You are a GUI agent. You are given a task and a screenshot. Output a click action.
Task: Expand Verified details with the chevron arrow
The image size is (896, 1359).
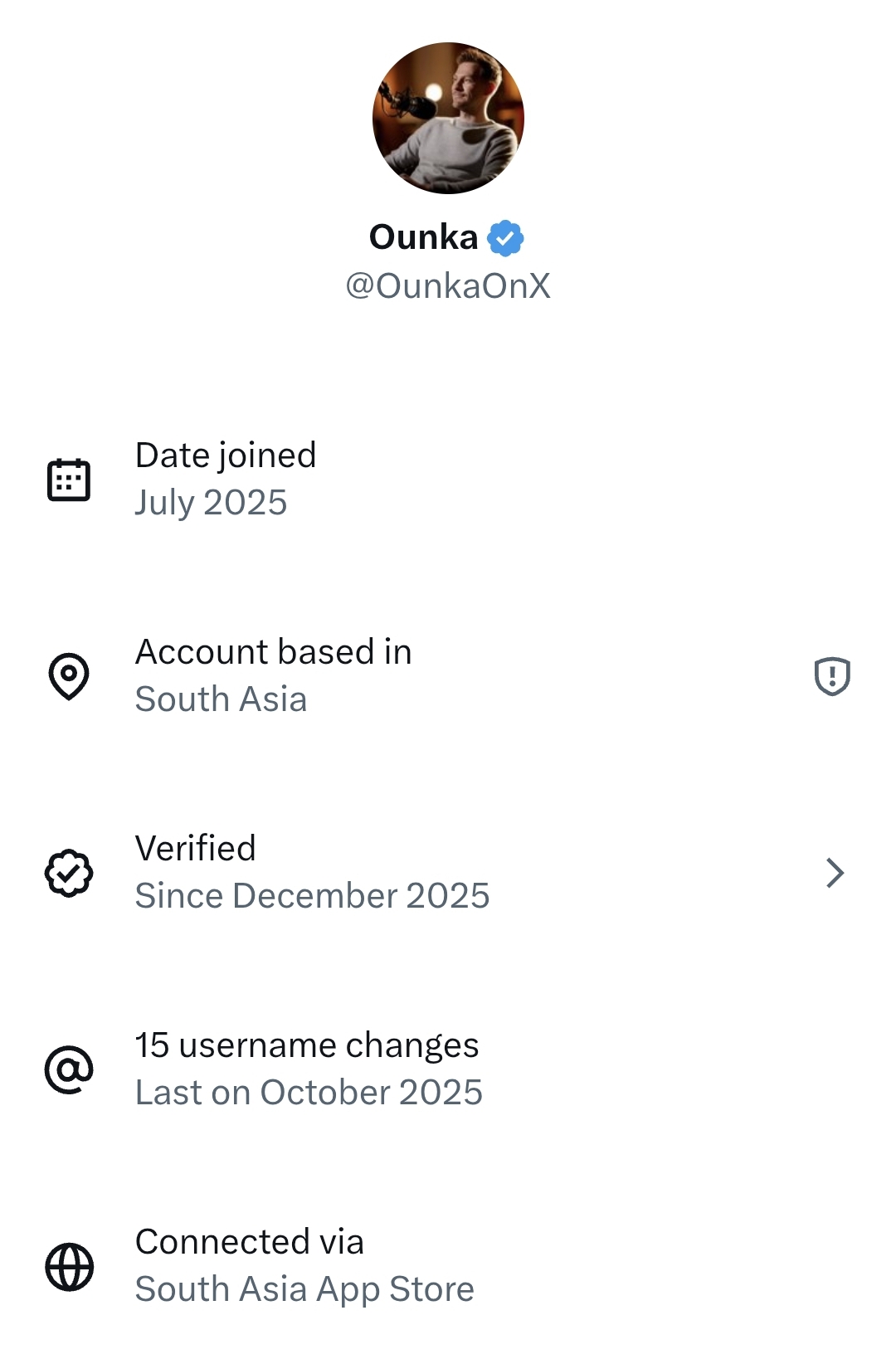[835, 873]
